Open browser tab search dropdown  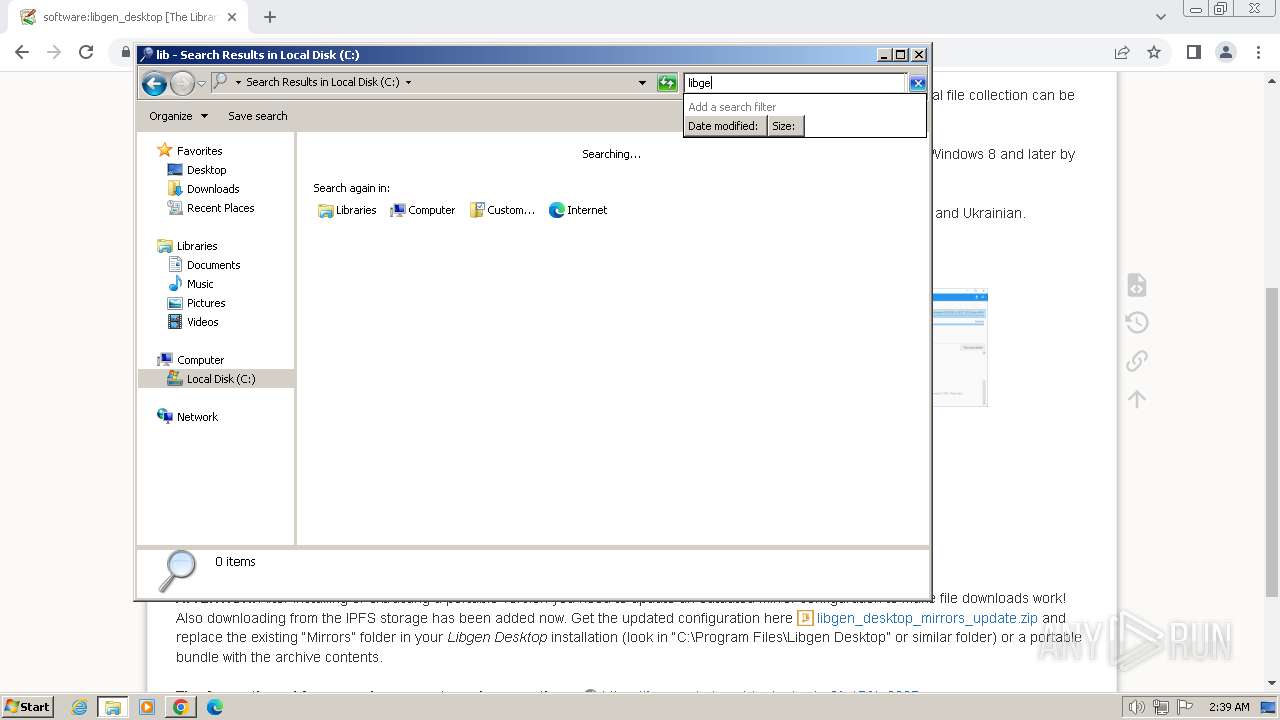(1160, 17)
